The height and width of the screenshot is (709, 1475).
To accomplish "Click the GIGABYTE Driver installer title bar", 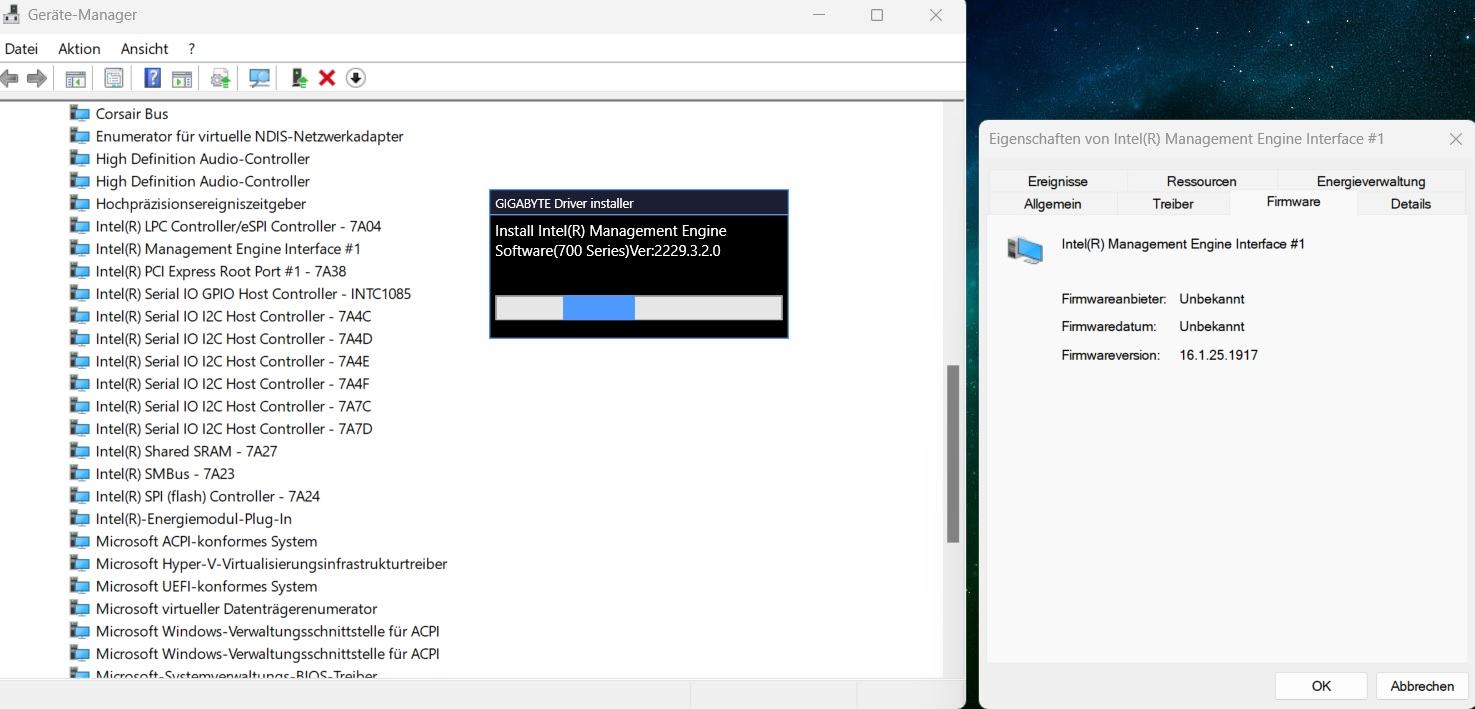I will (638, 203).
